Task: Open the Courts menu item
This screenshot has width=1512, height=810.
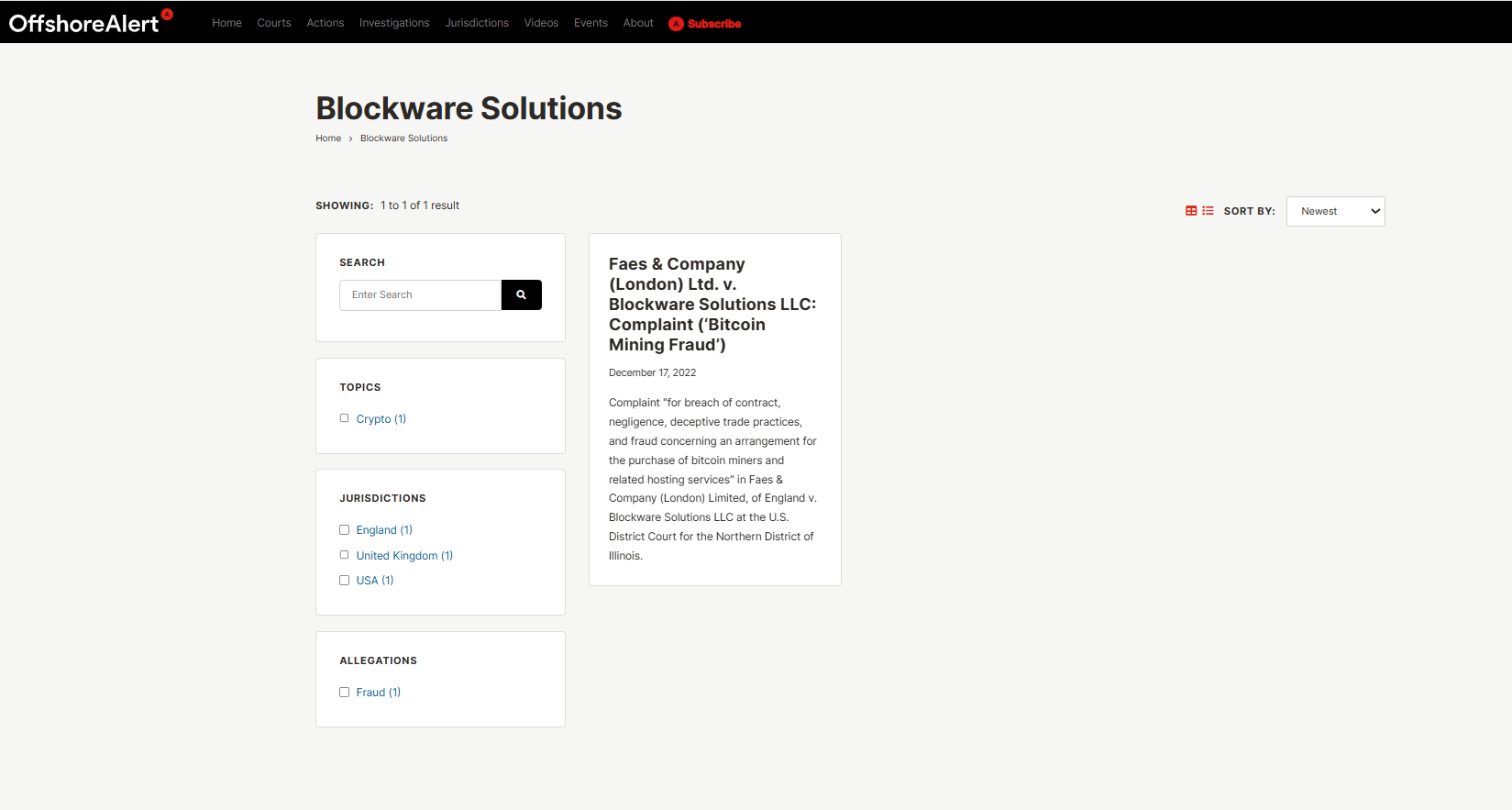Action: tap(274, 23)
